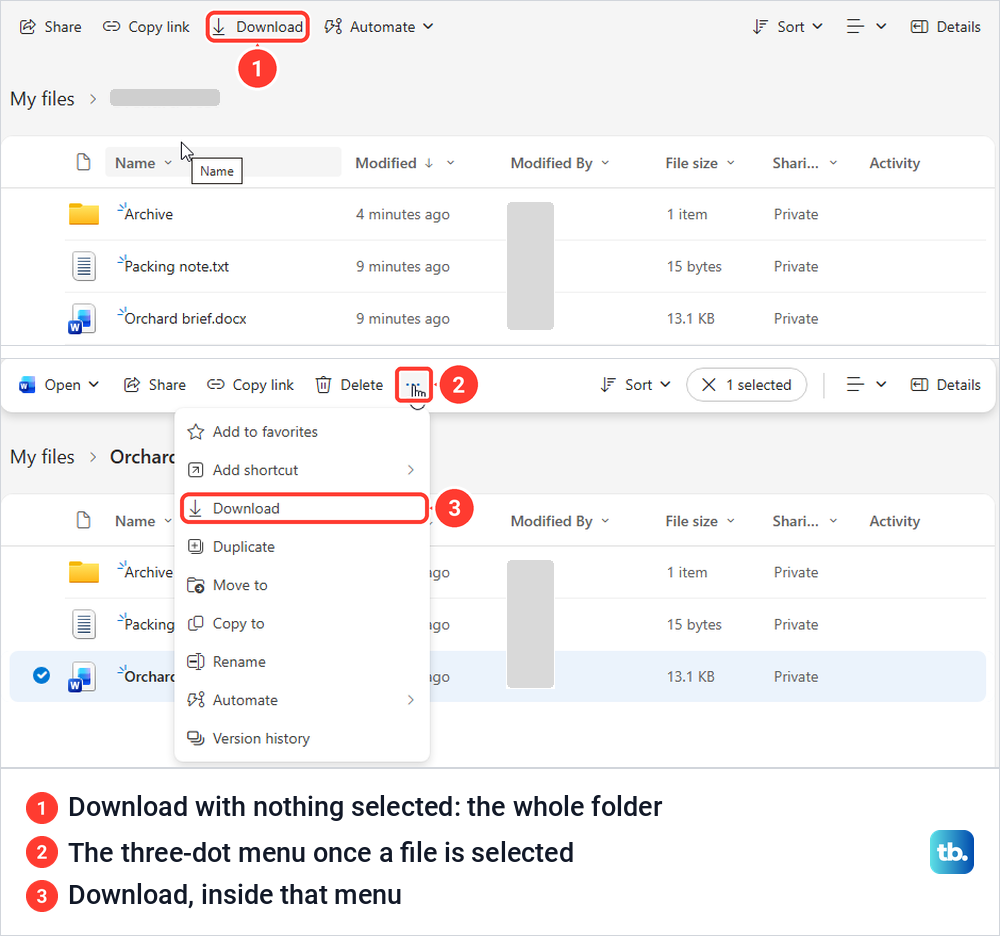Click the Archive folder icon in the upper list
Viewport: 1000px width, 936px height.
click(84, 214)
